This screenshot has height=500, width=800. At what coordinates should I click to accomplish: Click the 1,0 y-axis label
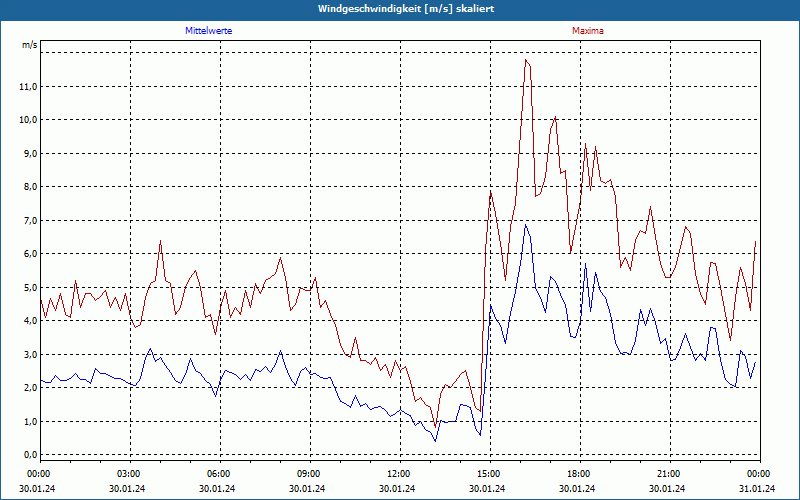coord(30,421)
